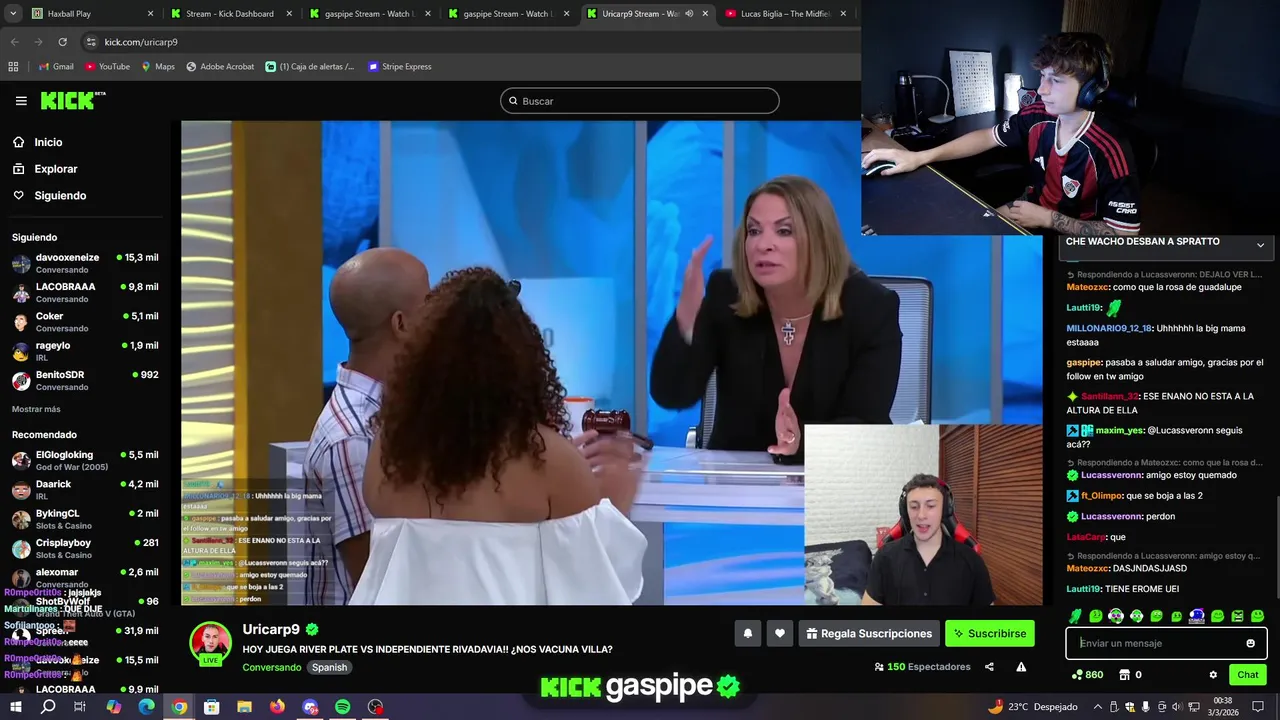Click the Regala Suscripciones button
Image resolution: width=1280 pixels, height=720 pixels.
[869, 633]
